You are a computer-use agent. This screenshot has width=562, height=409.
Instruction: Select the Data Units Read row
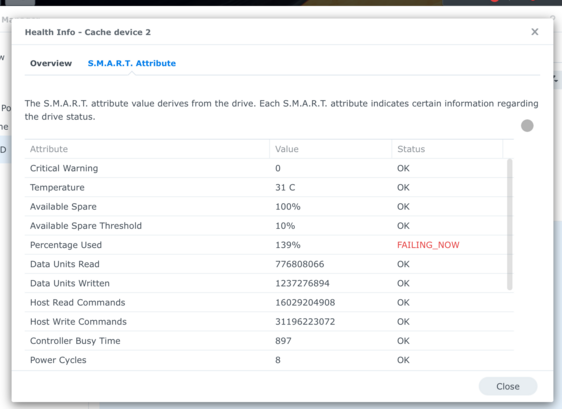point(266,264)
